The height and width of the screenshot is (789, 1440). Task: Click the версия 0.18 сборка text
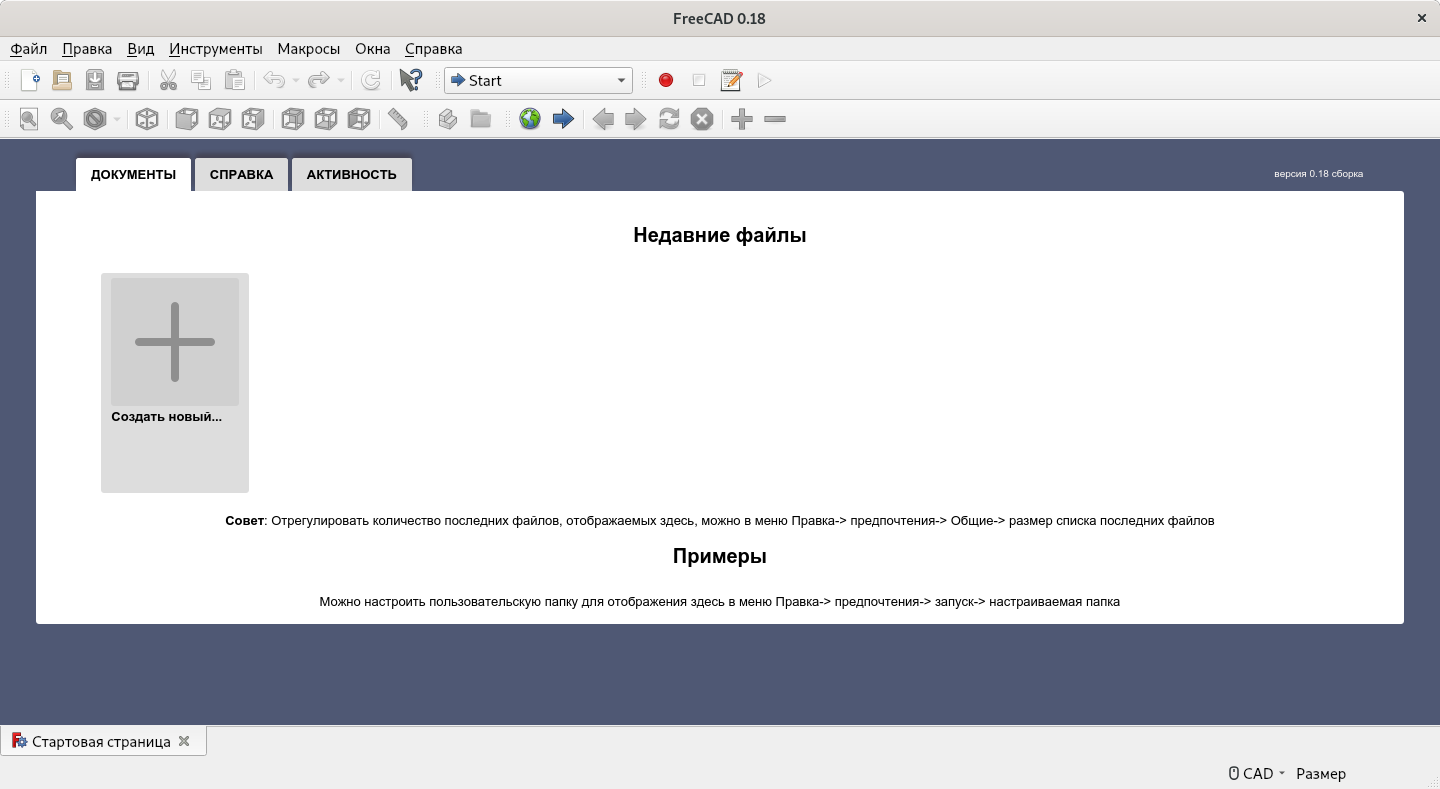tap(1318, 173)
